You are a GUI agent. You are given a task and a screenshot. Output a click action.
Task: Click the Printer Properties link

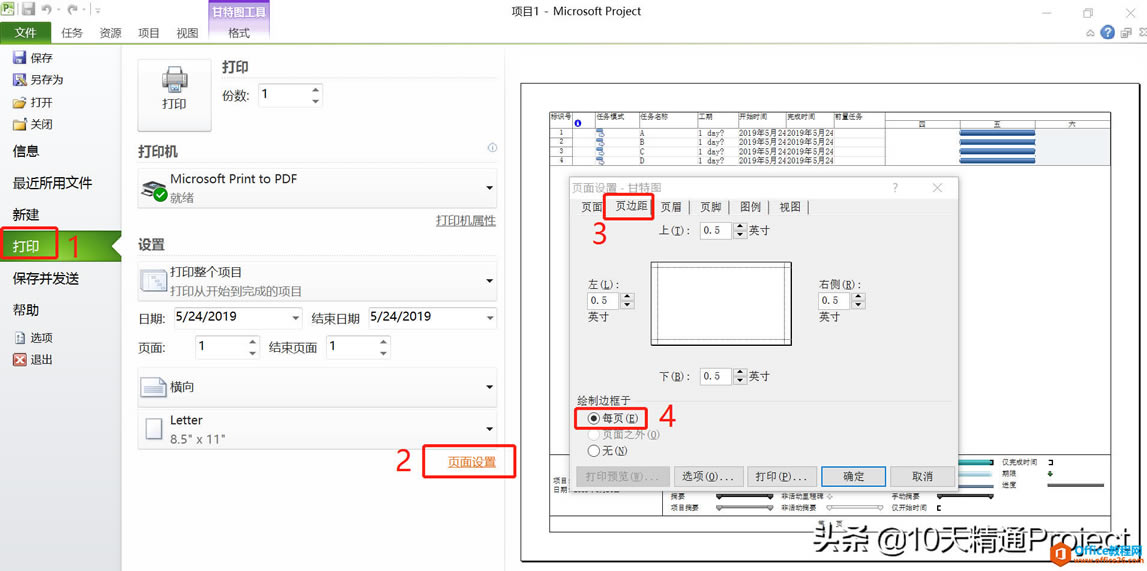pos(466,220)
